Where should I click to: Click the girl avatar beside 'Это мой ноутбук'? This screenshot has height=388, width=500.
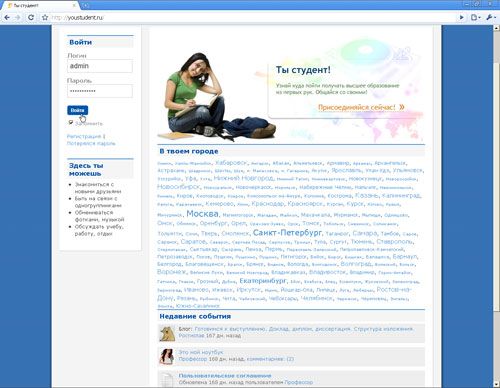167,357
